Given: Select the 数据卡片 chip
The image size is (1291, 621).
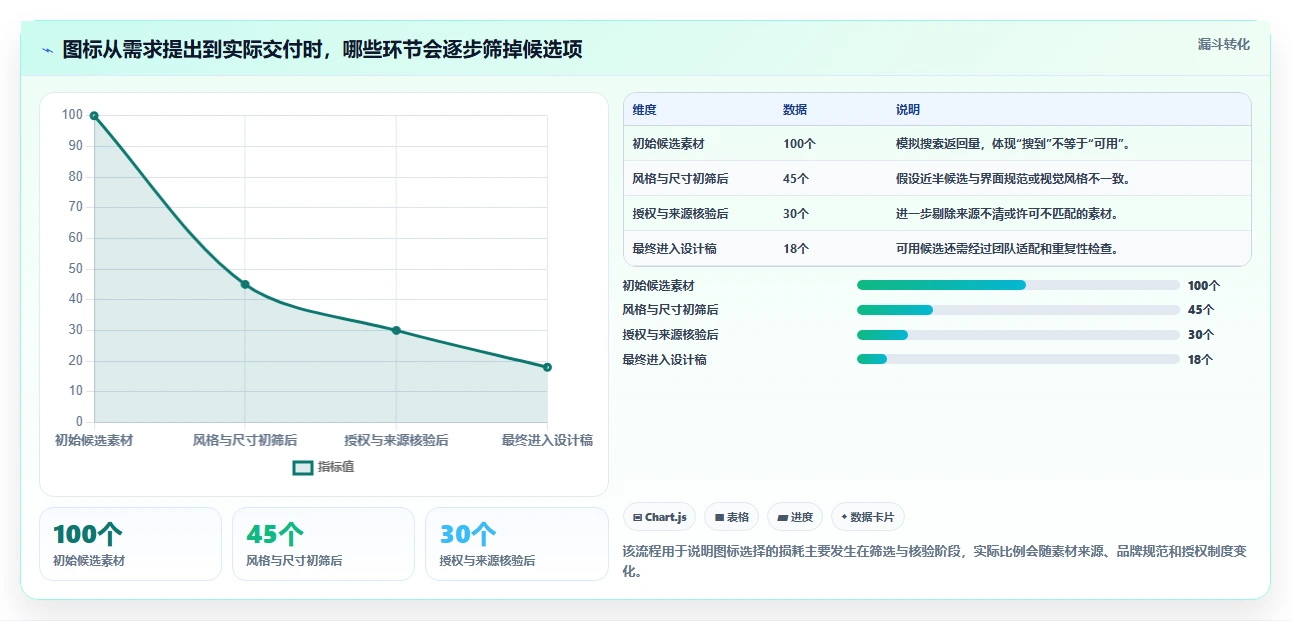Looking at the screenshot, I should [x=868, y=517].
